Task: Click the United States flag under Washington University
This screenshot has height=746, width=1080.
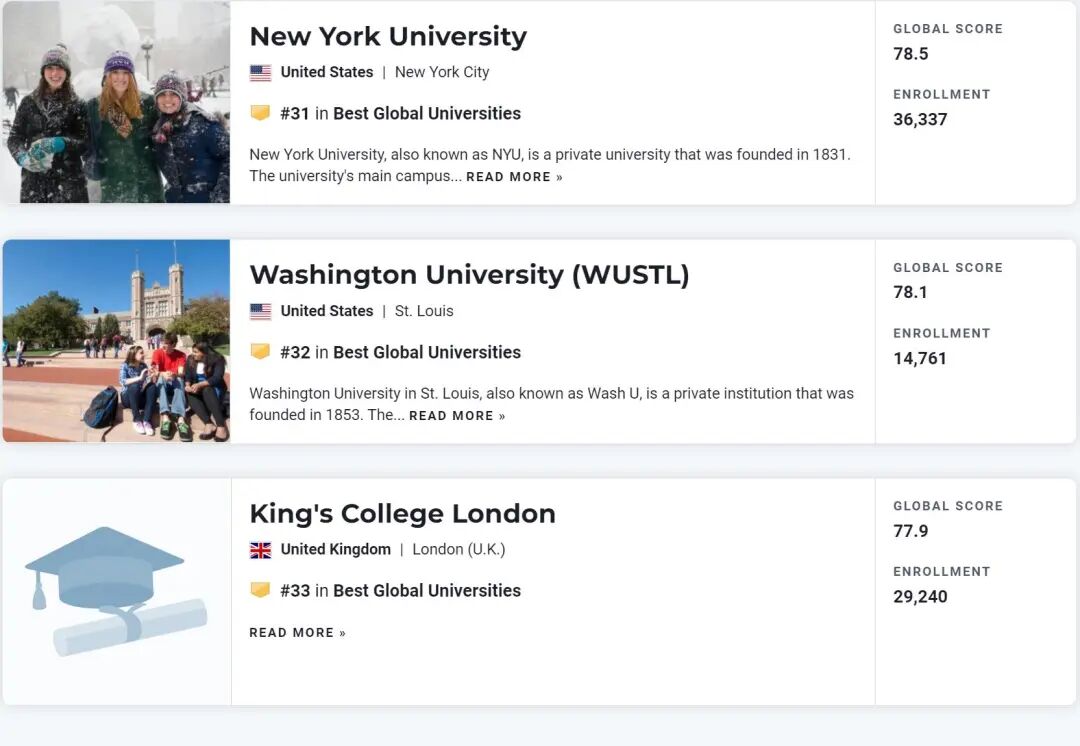Action: [x=260, y=312]
